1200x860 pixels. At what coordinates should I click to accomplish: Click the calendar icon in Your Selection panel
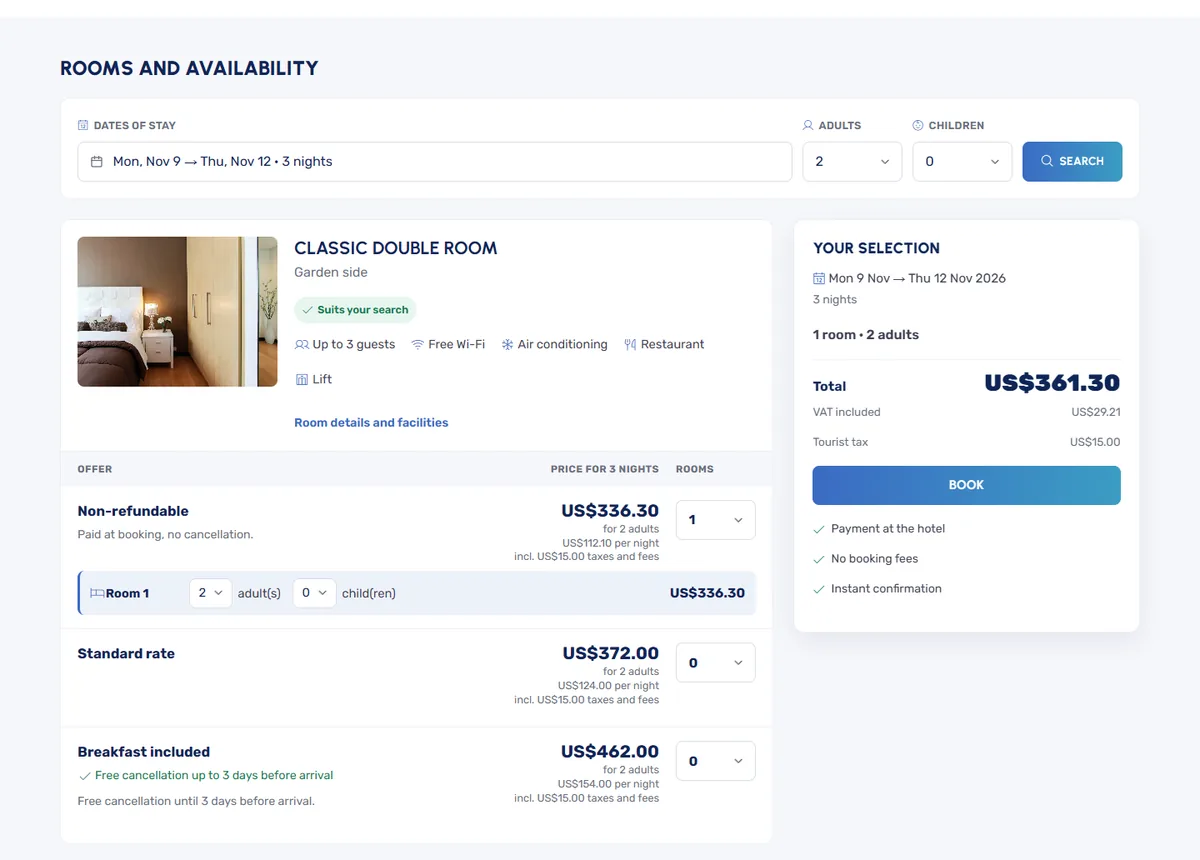pyautogui.click(x=819, y=278)
